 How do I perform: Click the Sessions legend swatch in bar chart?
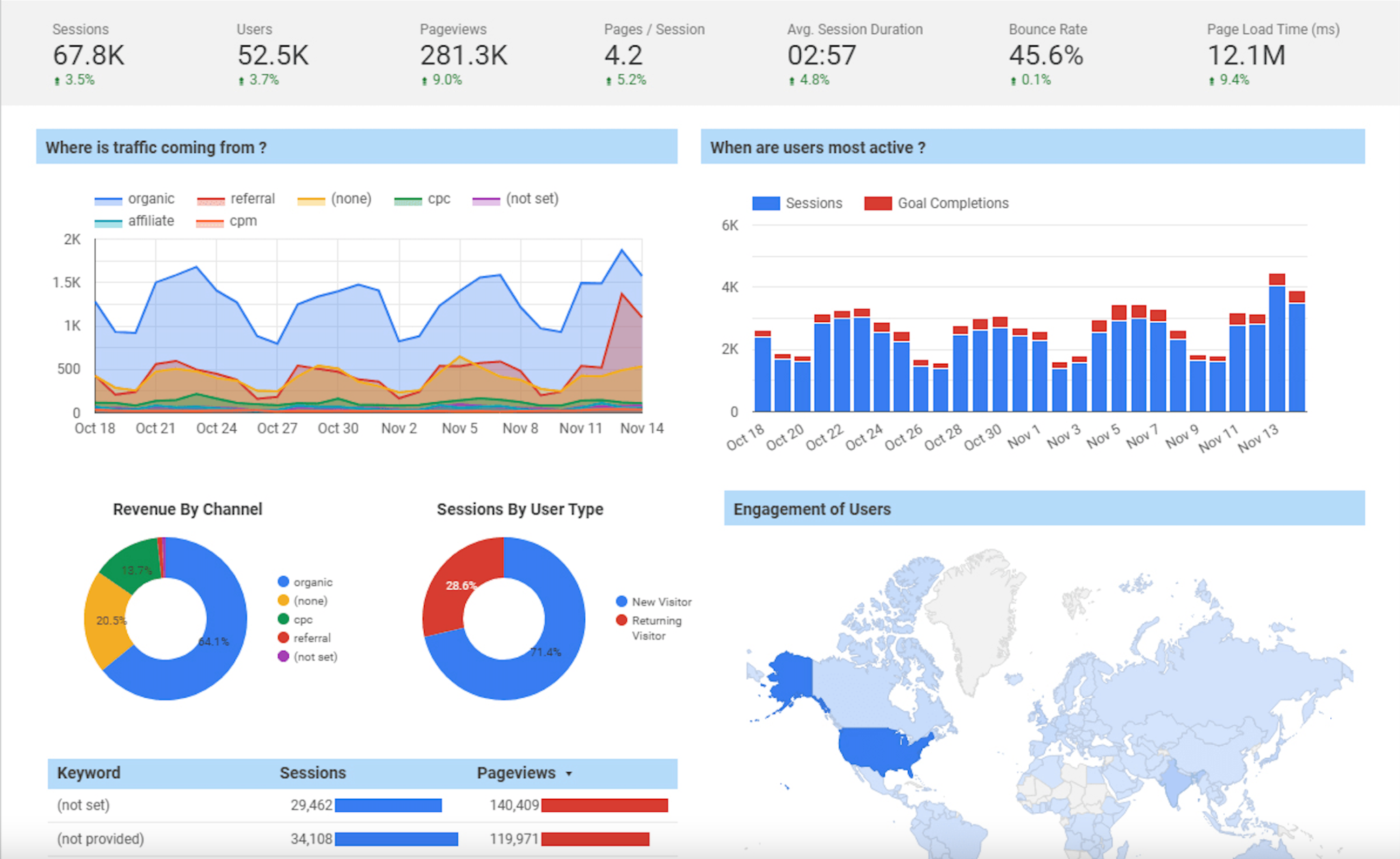click(x=766, y=203)
